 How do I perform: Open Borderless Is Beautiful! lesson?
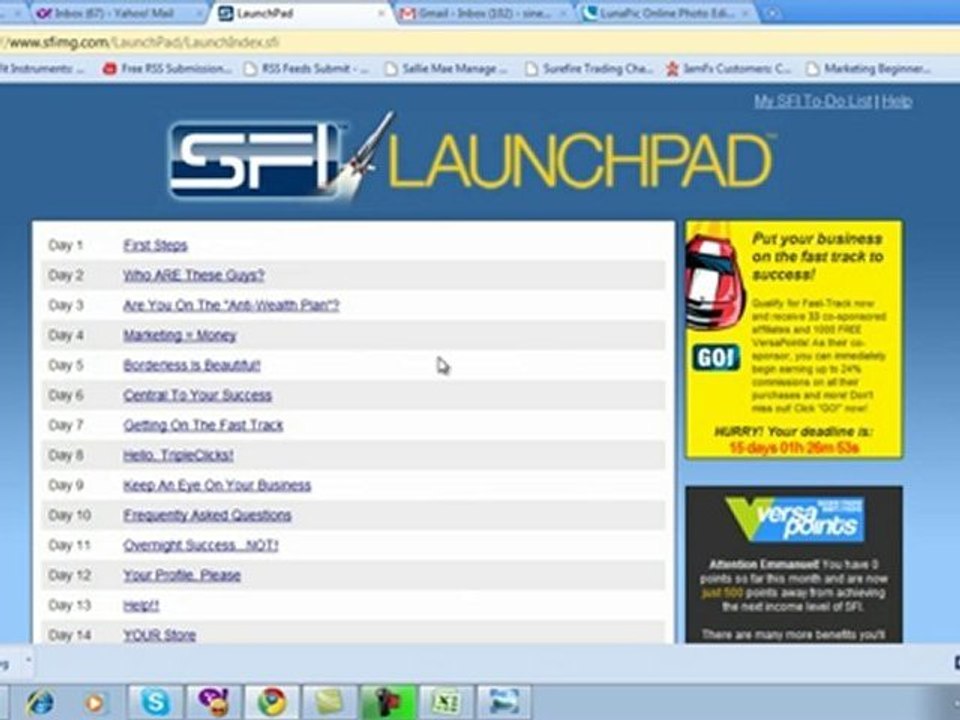[192, 366]
